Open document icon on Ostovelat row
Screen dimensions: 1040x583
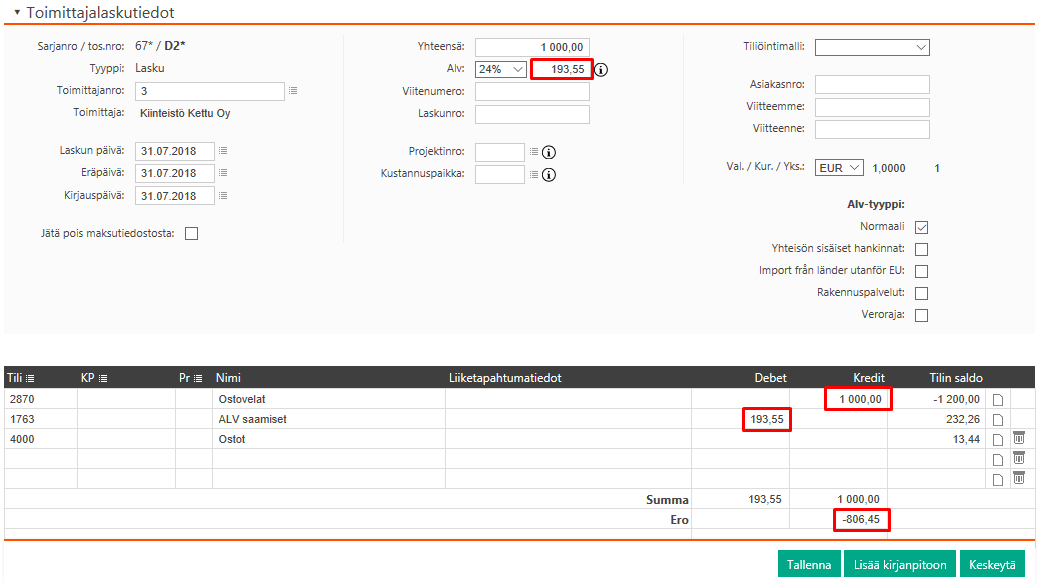coord(996,400)
